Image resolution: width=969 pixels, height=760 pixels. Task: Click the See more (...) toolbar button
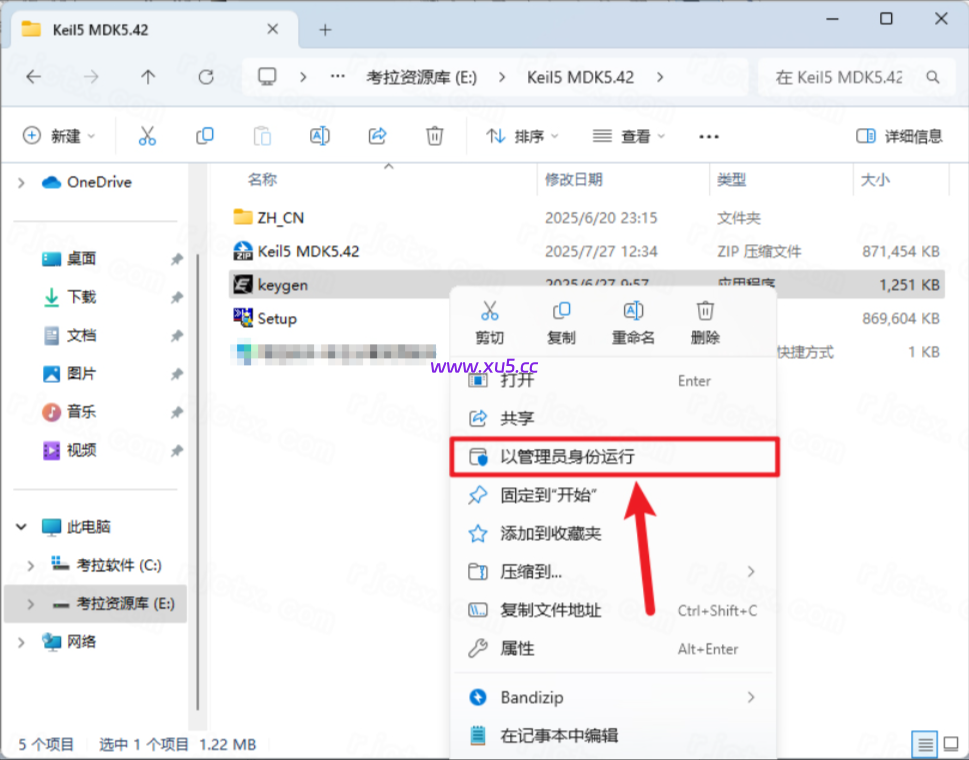pos(708,135)
